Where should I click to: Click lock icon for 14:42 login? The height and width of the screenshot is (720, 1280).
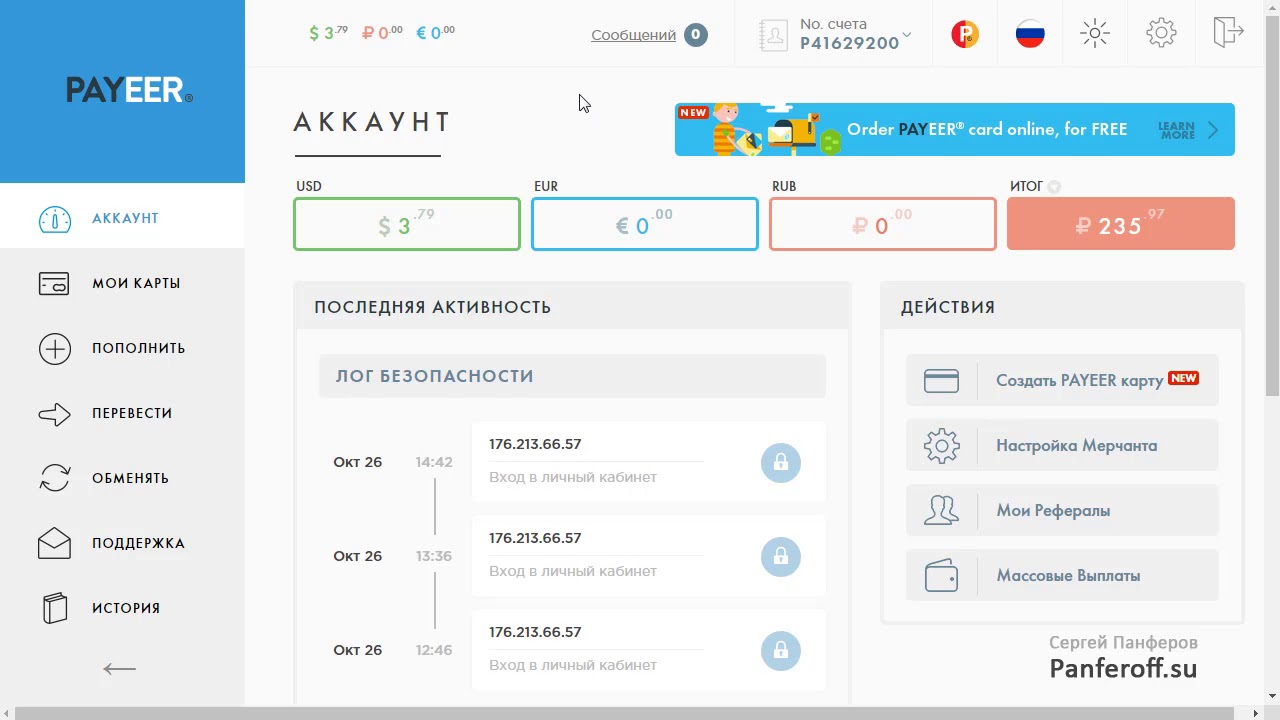point(781,463)
